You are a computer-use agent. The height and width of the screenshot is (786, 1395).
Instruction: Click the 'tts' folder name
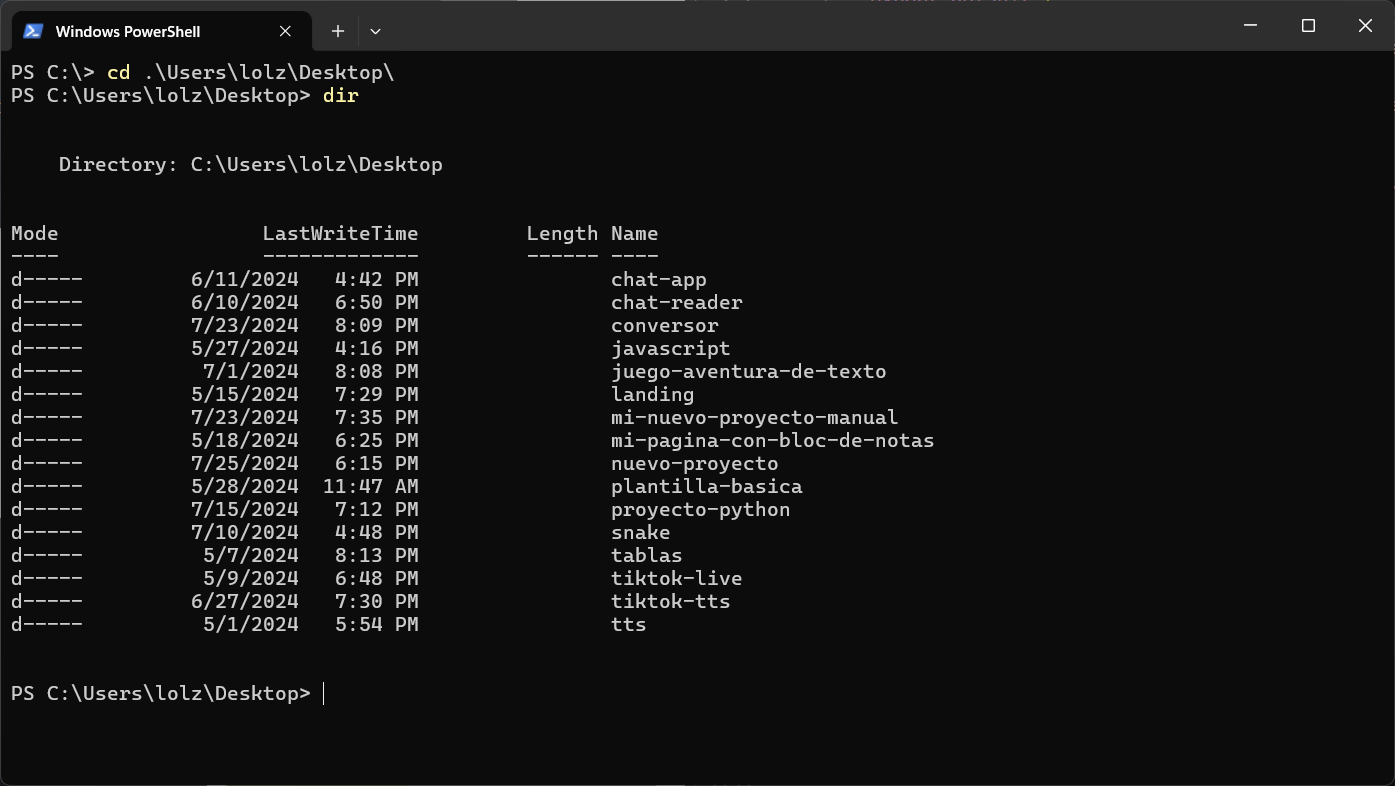pos(629,625)
